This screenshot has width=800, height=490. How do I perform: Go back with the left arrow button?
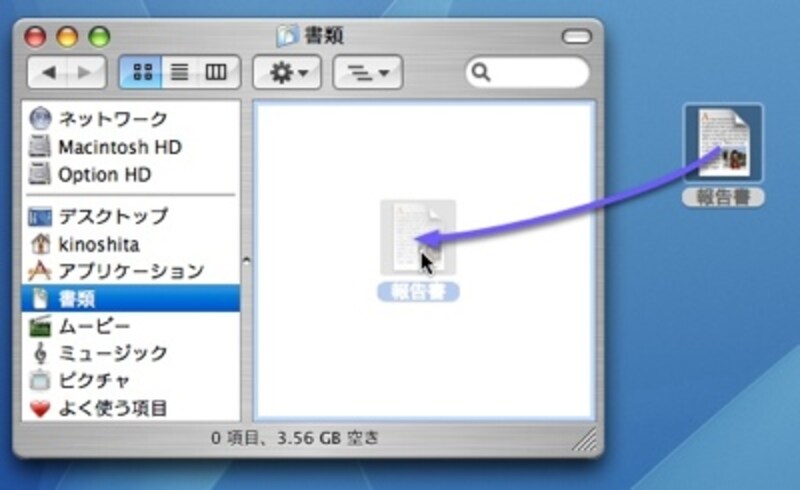click(x=47, y=72)
